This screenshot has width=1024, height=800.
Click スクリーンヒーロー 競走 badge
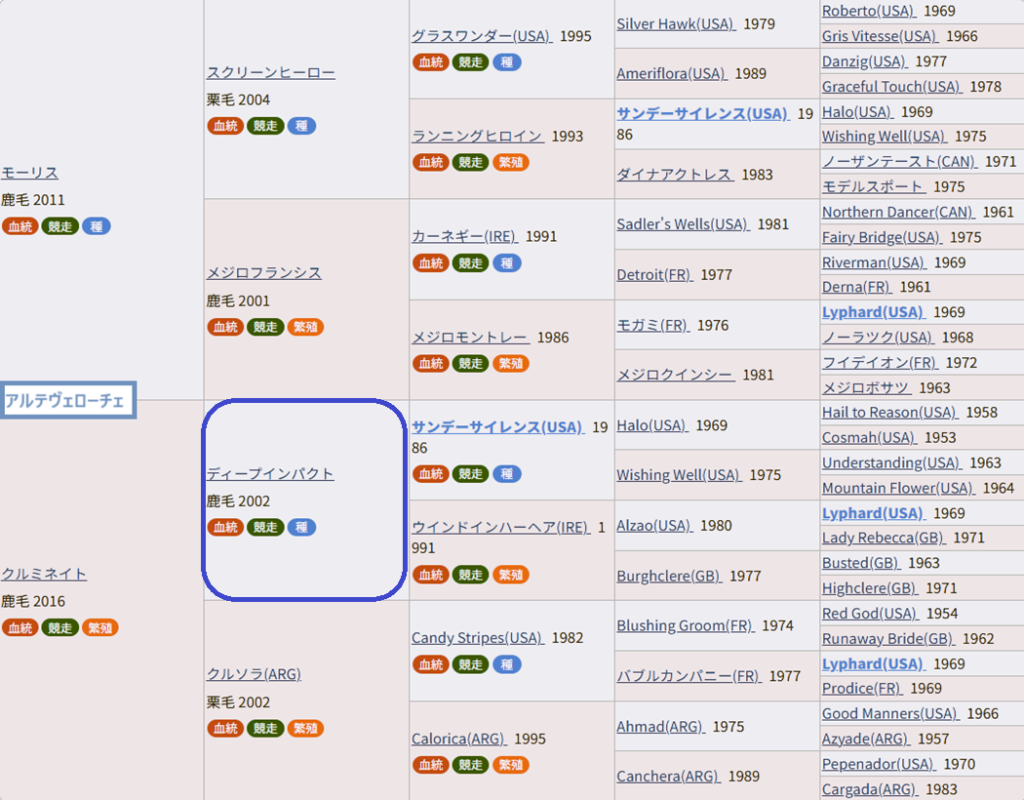(265, 125)
